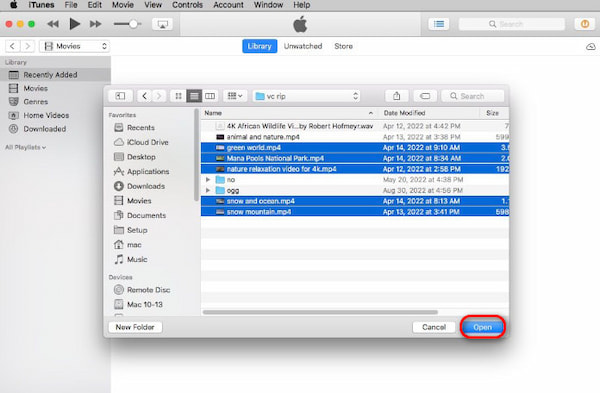Select mac home folder in Favorites

[128, 245]
